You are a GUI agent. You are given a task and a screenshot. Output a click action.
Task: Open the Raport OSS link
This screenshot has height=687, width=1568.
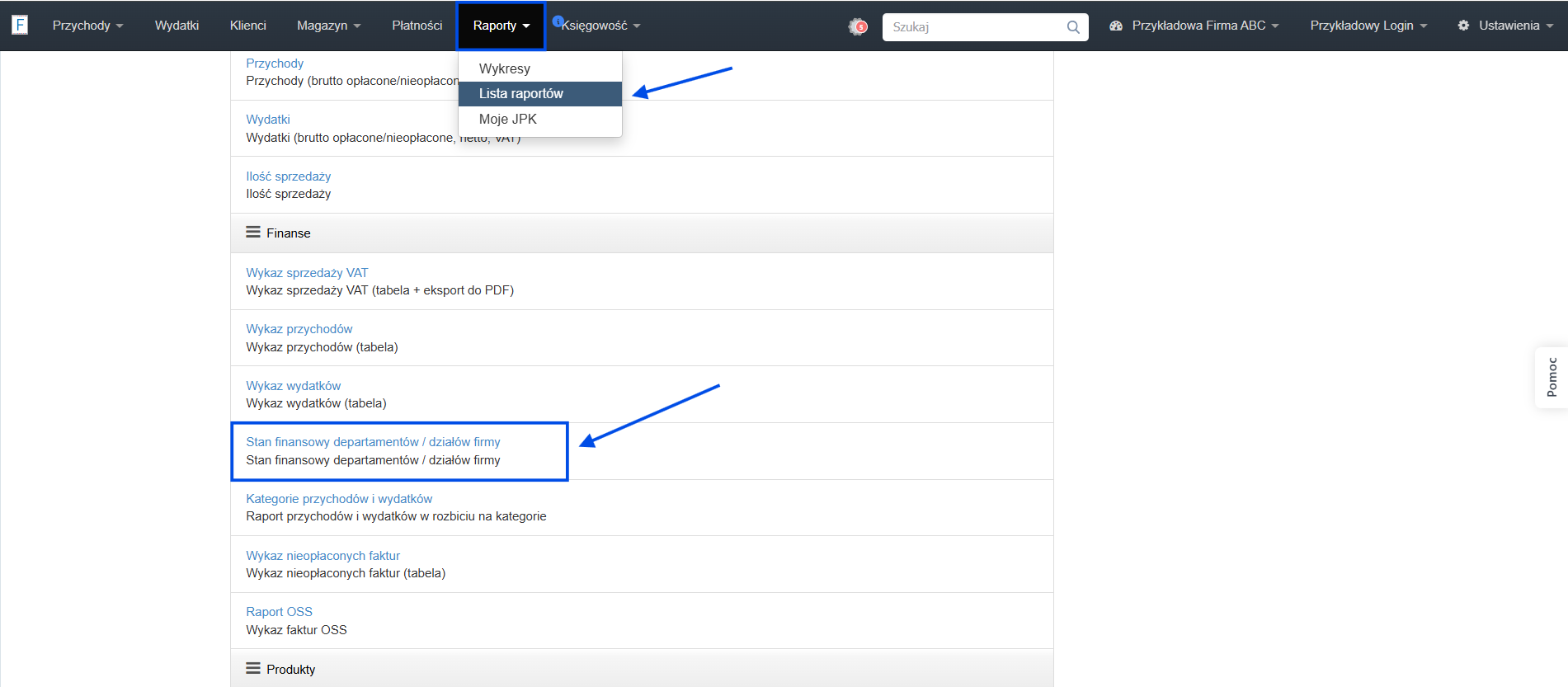pos(280,612)
